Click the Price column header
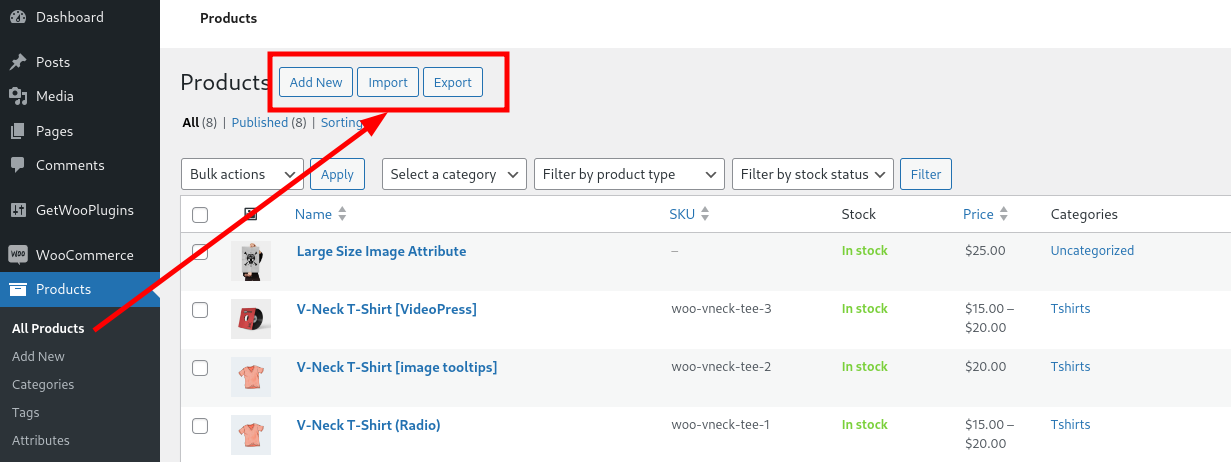 978,214
